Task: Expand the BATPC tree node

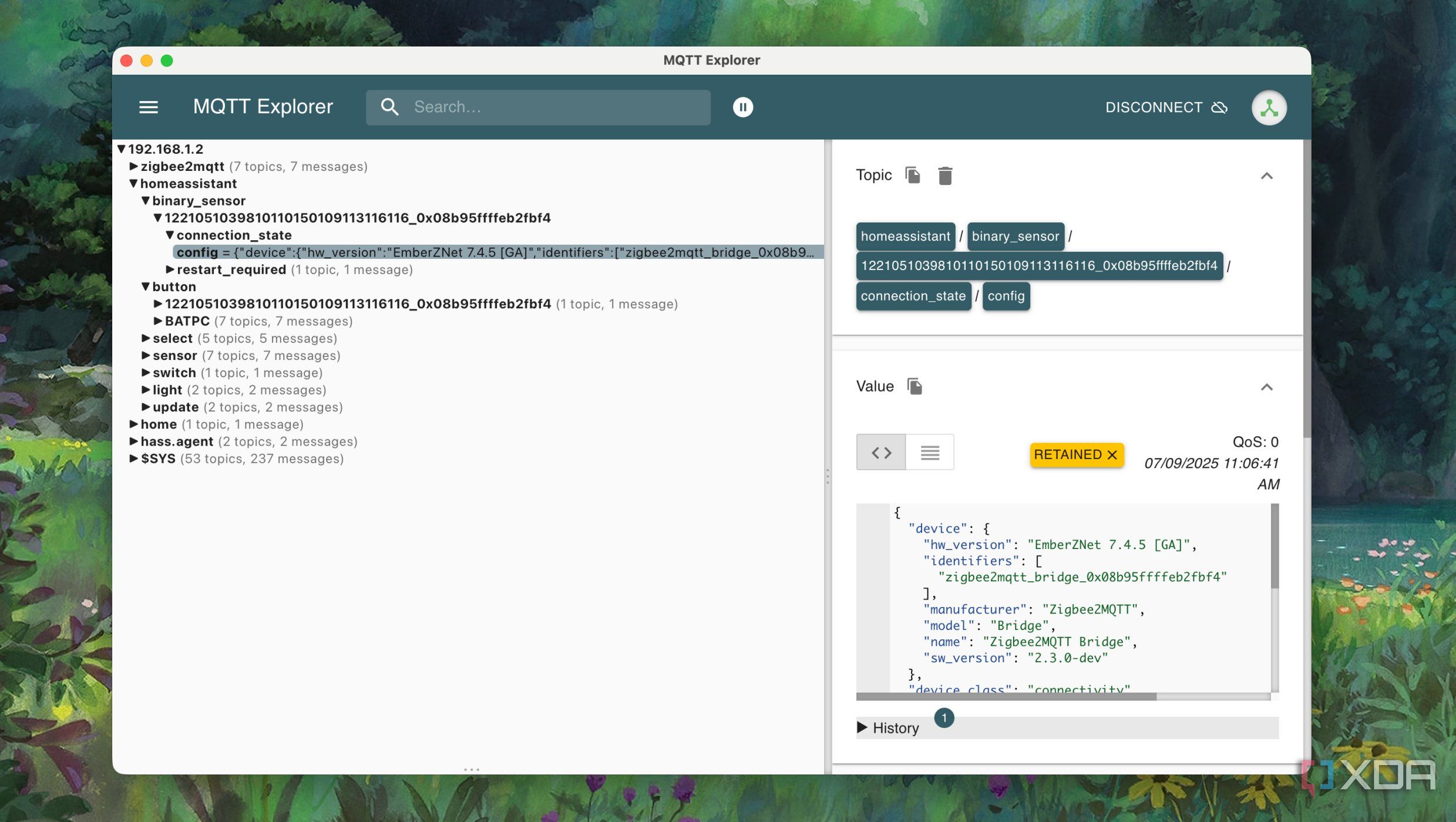Action: pos(157,321)
